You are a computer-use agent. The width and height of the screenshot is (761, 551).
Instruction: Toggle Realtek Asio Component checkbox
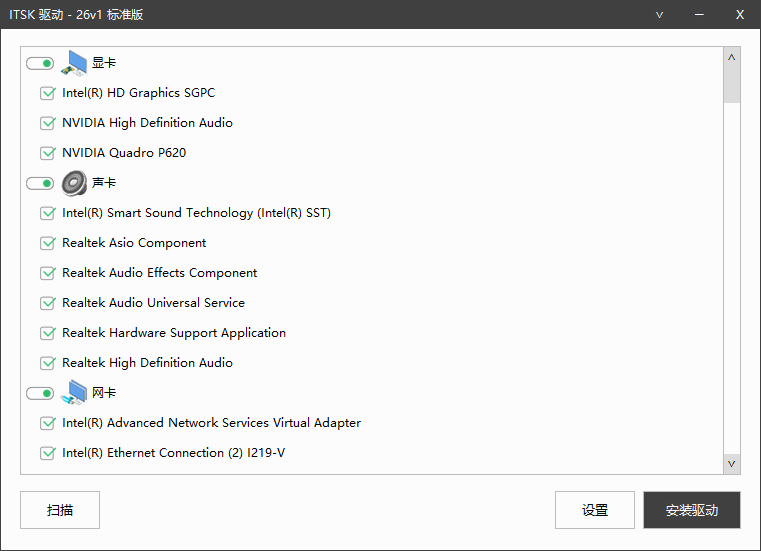point(47,243)
